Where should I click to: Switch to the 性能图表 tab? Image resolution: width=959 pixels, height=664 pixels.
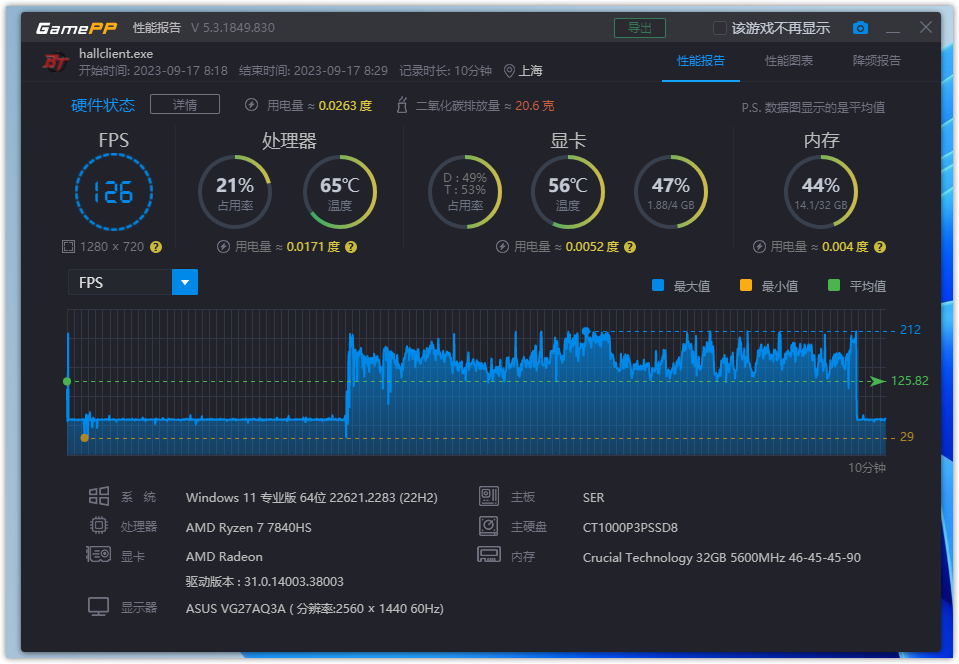pos(789,61)
